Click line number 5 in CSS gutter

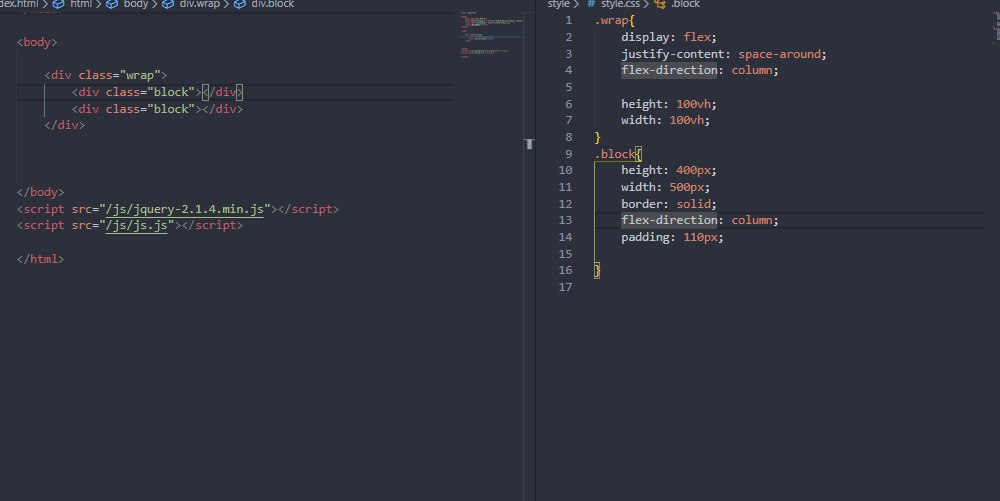[568, 87]
